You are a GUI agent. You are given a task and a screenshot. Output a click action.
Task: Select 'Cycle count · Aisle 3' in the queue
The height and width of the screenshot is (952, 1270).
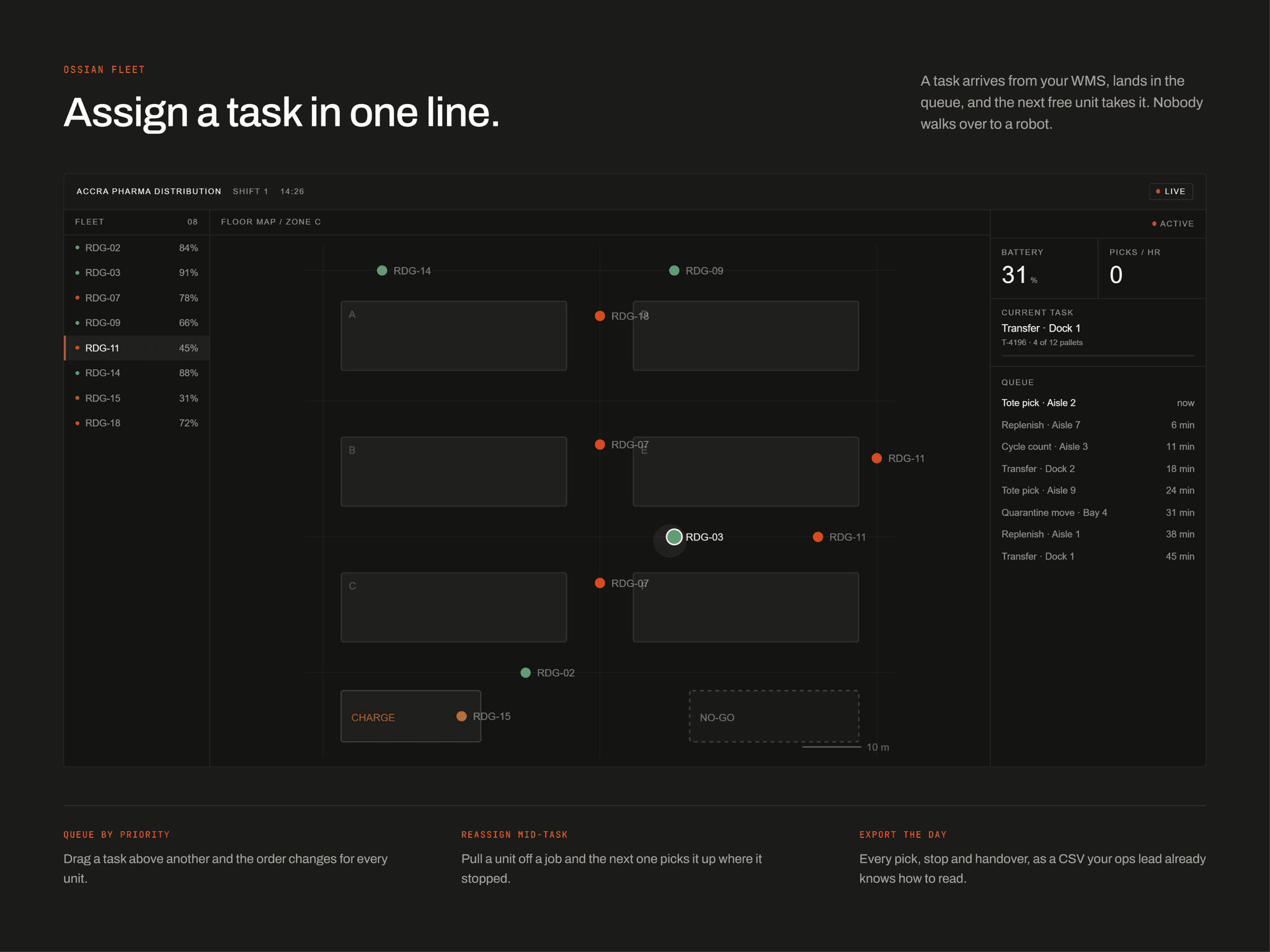click(x=1098, y=447)
